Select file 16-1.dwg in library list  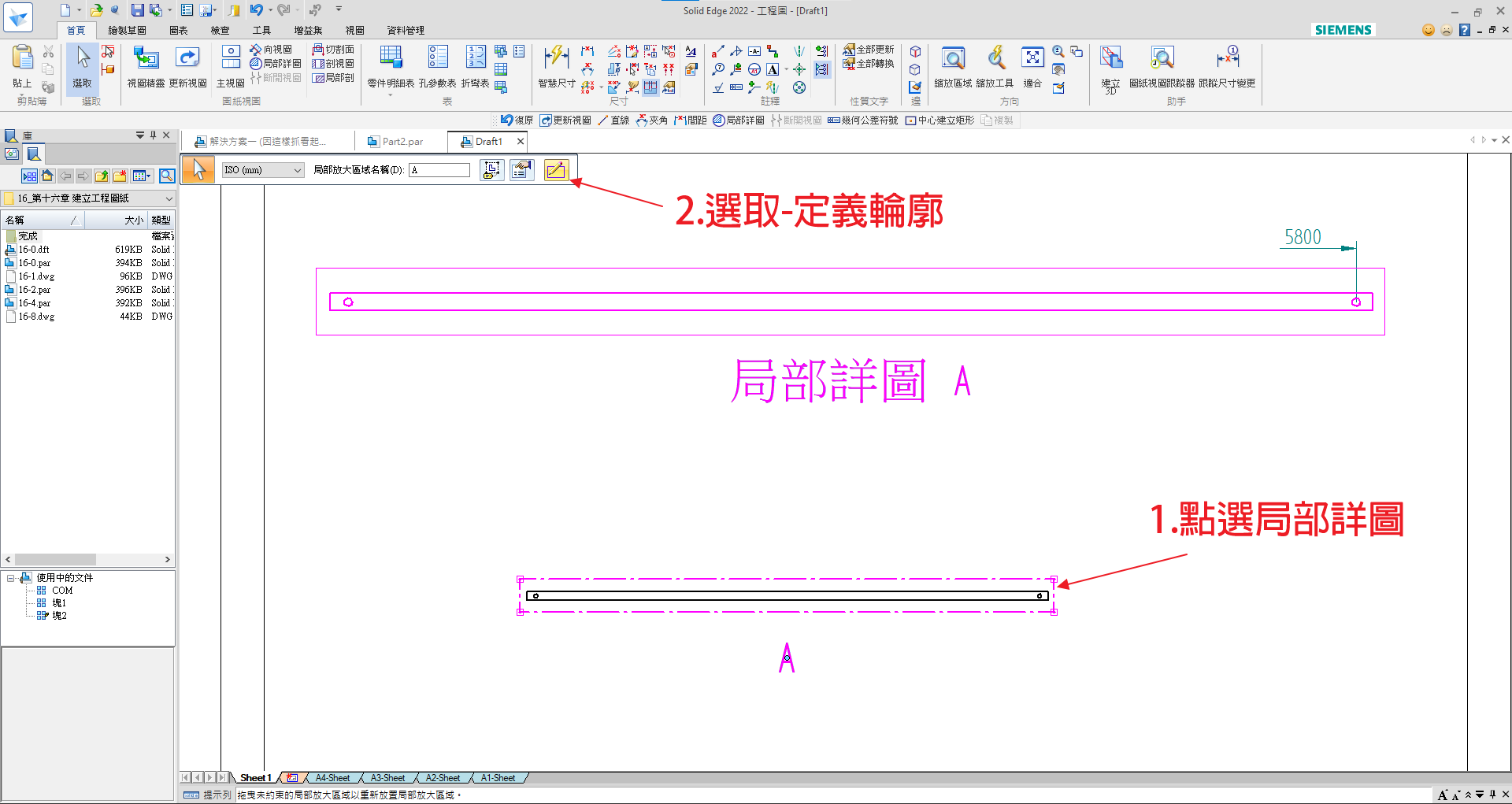click(36, 276)
